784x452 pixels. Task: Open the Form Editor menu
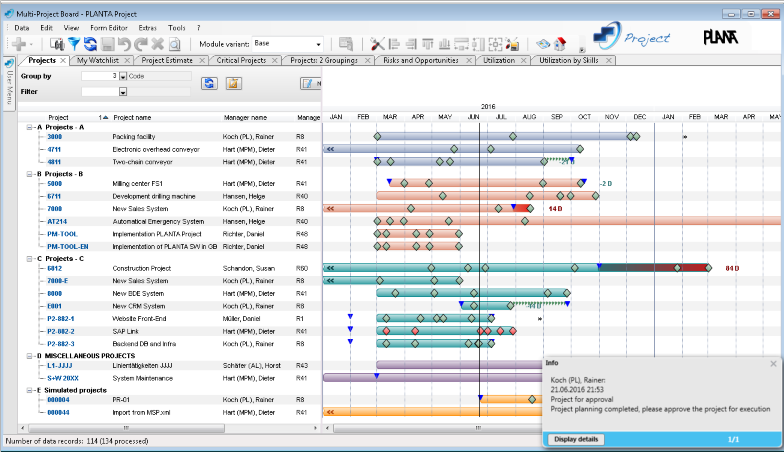(108, 28)
